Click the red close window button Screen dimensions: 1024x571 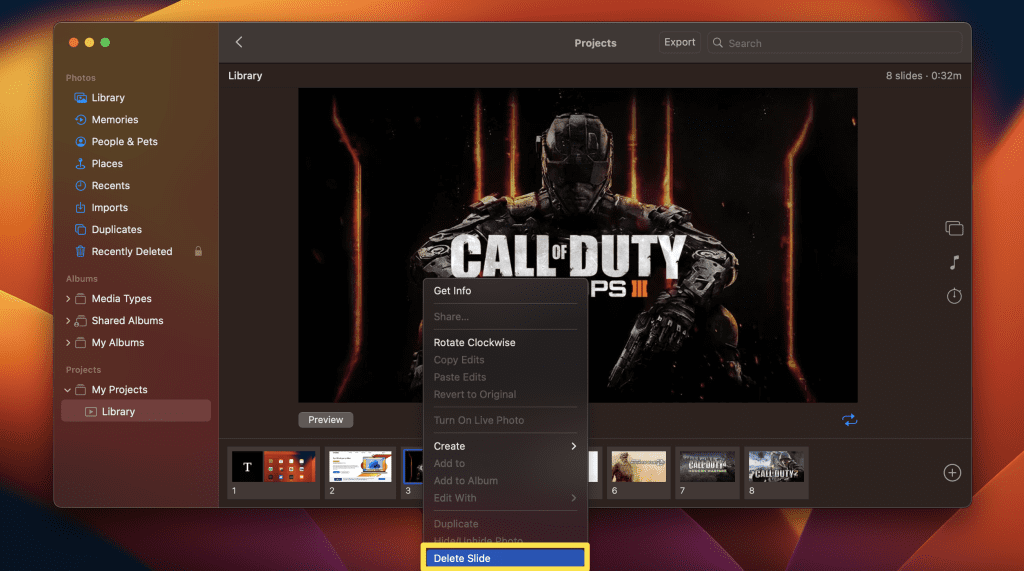click(74, 42)
